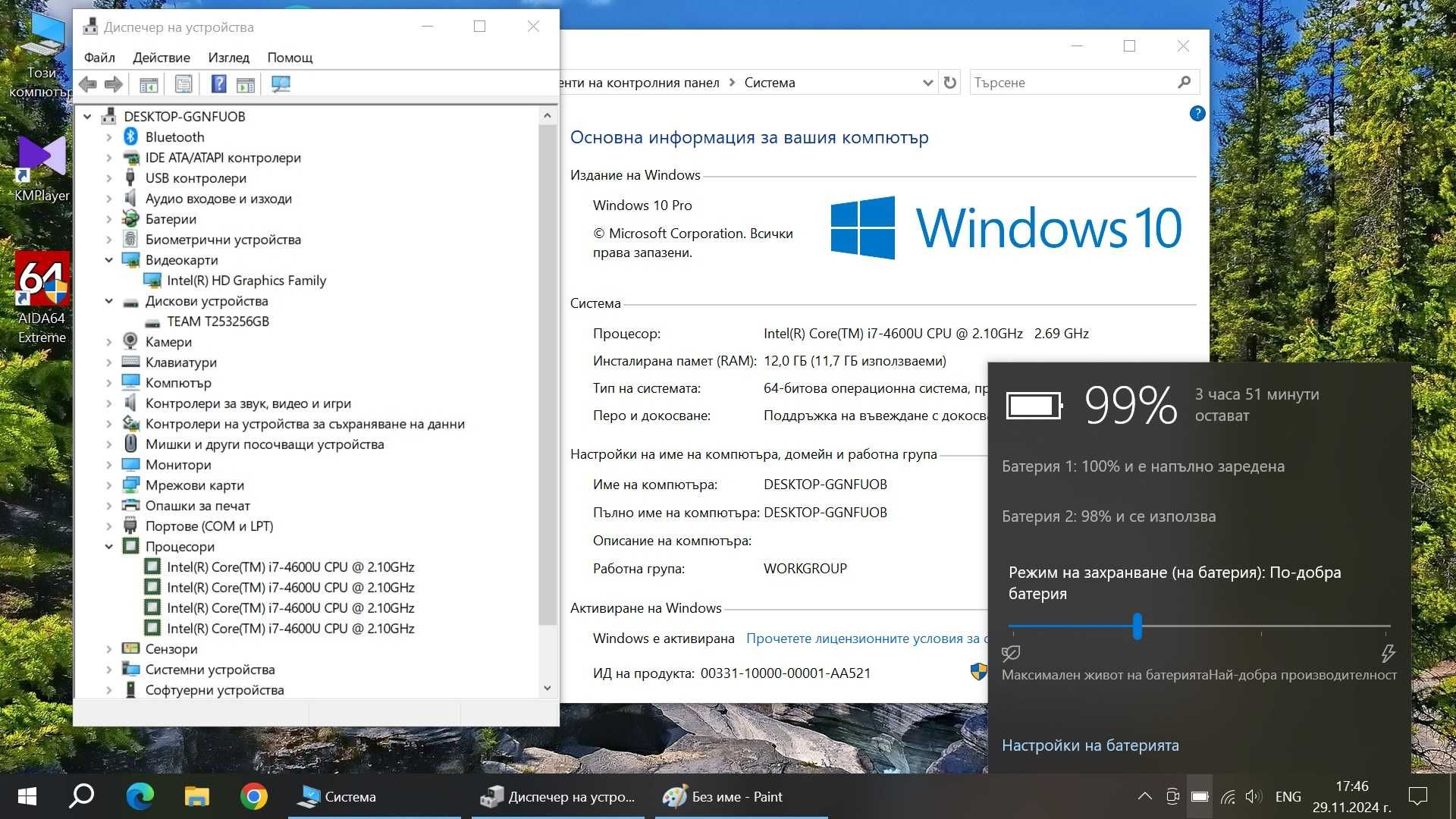Select Intel(R) HD Graphics Family device
The height and width of the screenshot is (819, 1456).
pyautogui.click(x=246, y=281)
